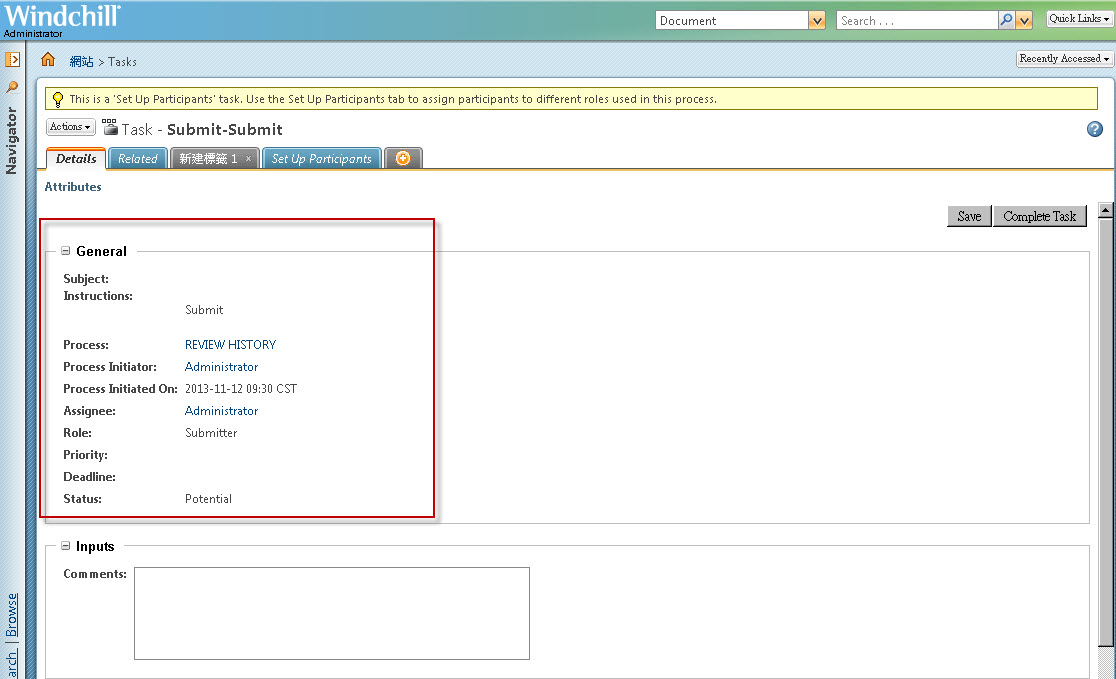This screenshot has width=1116, height=679.
Task: Open the Assignee Administrator link
Action: click(x=221, y=411)
